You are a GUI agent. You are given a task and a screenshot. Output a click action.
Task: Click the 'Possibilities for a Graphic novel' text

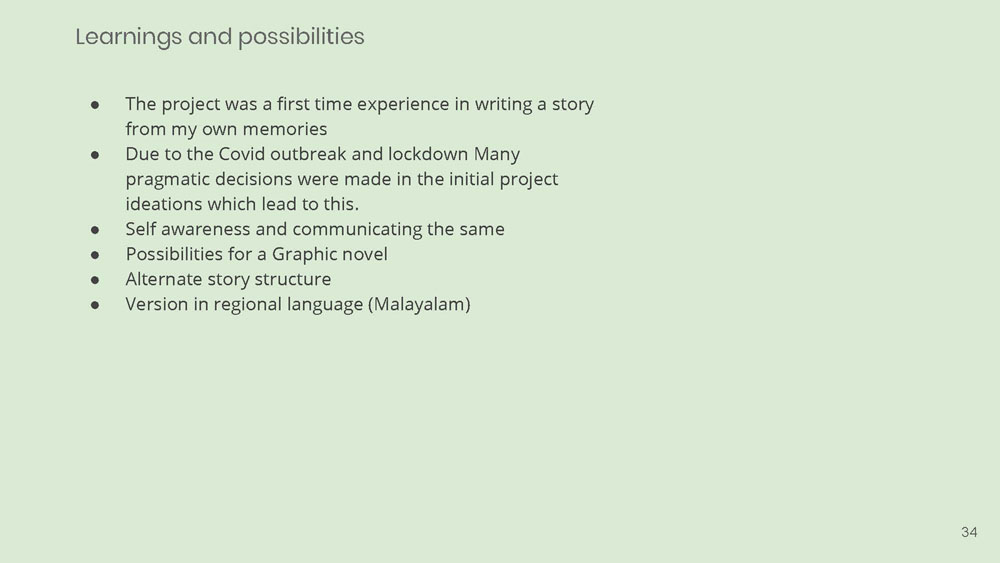pyautogui.click(x=256, y=254)
